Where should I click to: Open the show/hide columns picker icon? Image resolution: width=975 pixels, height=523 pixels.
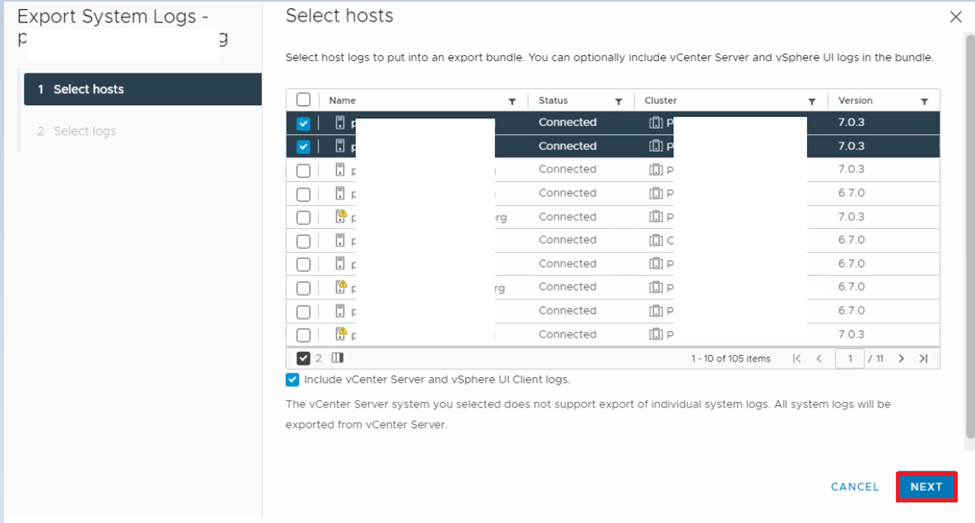point(337,358)
